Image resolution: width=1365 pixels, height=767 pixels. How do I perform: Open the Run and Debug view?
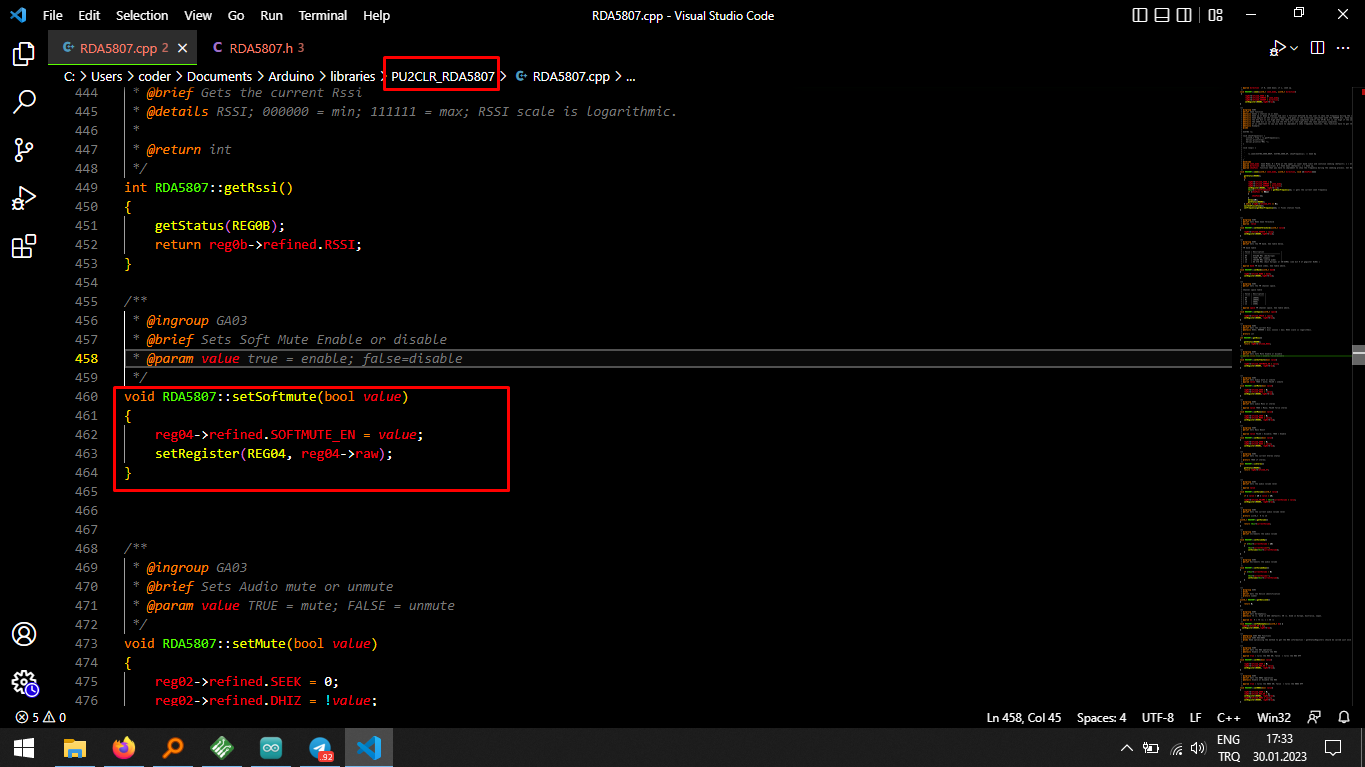pos(24,198)
